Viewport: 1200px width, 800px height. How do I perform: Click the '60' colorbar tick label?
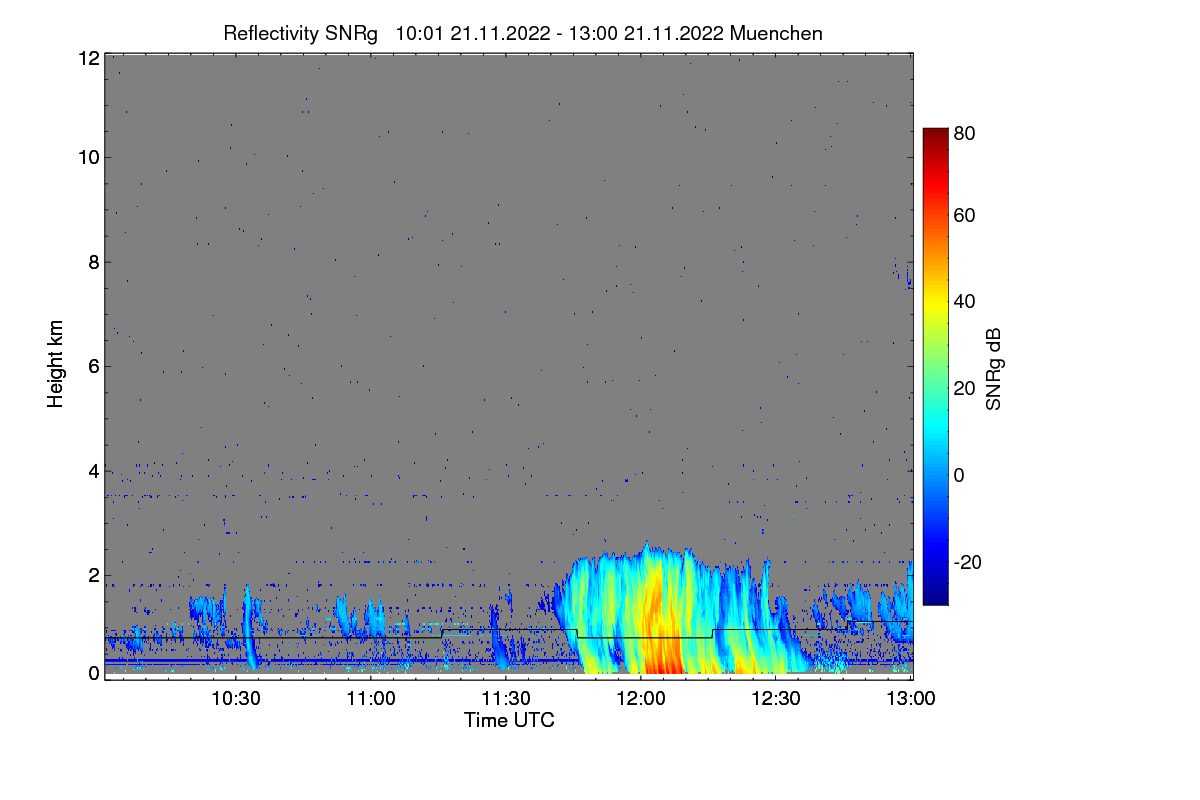click(965, 216)
